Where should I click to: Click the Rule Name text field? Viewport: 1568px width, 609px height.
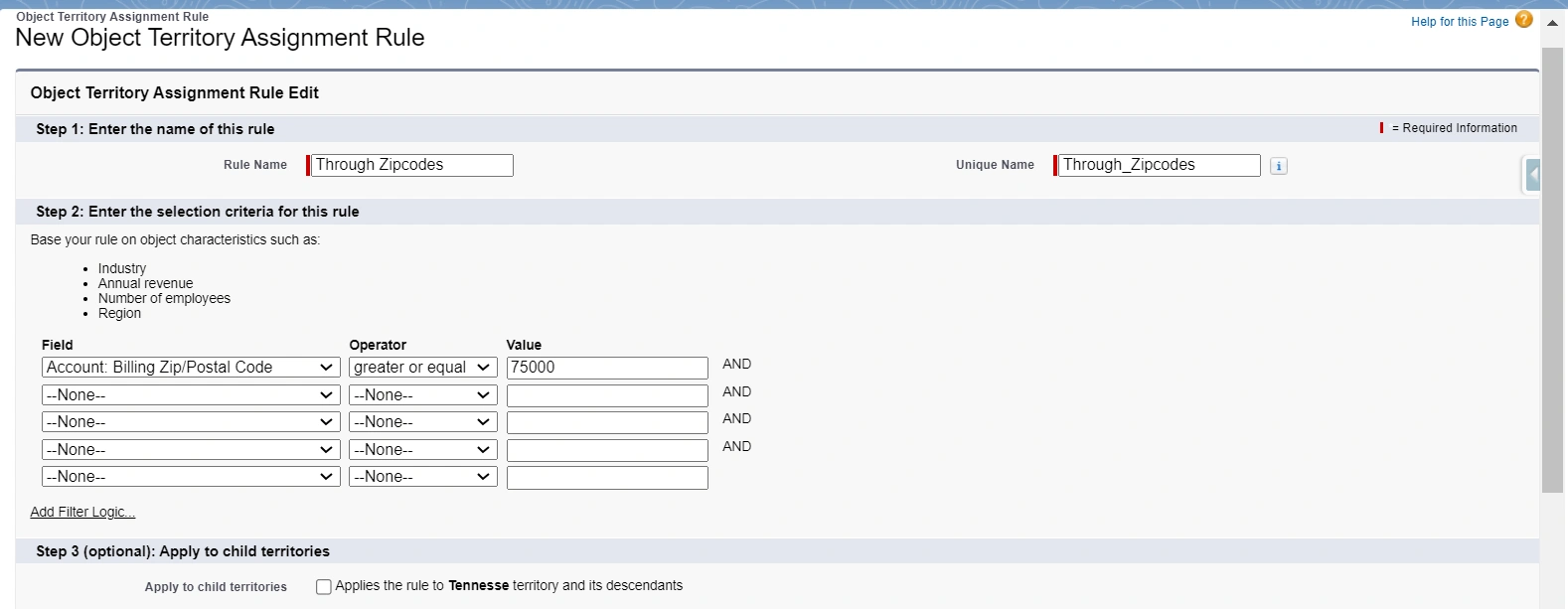[x=411, y=165]
